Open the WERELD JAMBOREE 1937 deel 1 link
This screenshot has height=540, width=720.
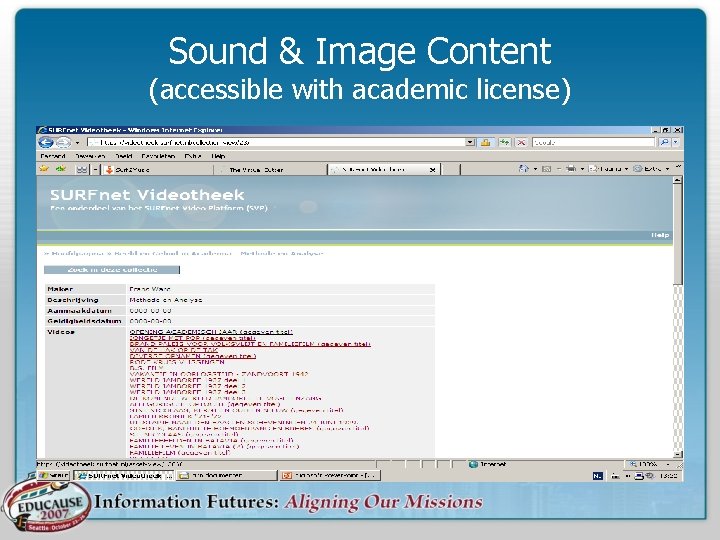click(x=187, y=380)
